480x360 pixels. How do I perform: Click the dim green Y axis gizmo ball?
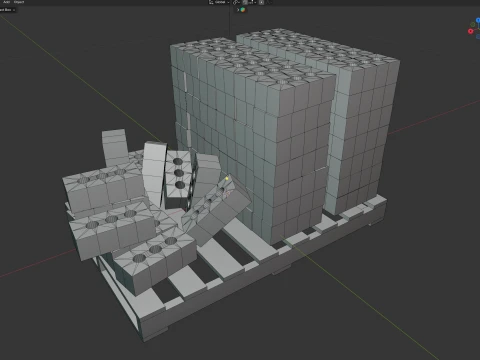[473, 25]
